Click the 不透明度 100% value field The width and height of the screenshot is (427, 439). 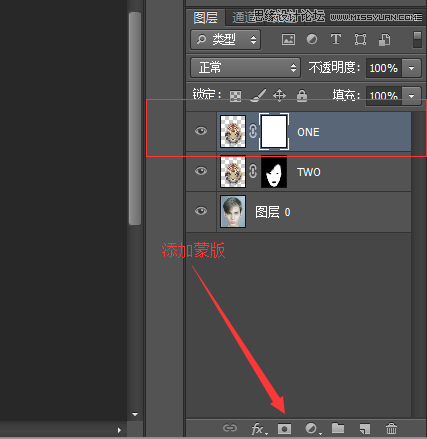point(384,68)
